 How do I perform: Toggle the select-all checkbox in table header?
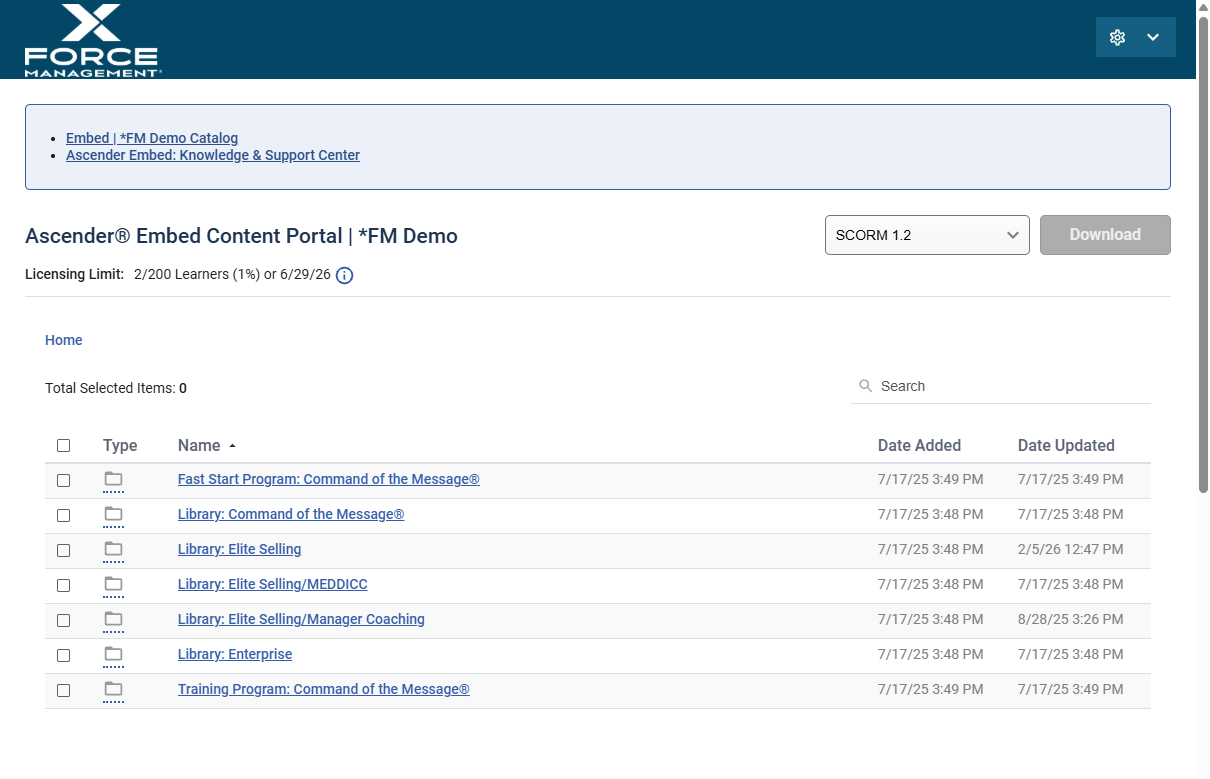(x=64, y=446)
